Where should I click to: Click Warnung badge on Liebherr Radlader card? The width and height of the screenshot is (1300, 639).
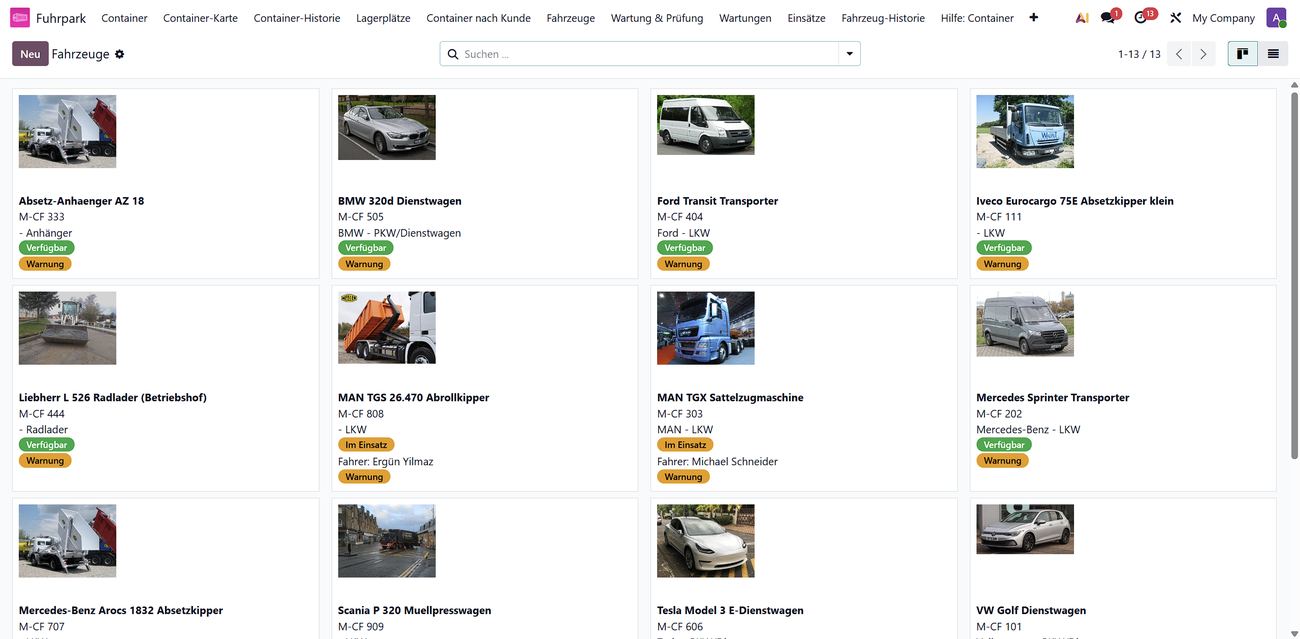[45, 461]
